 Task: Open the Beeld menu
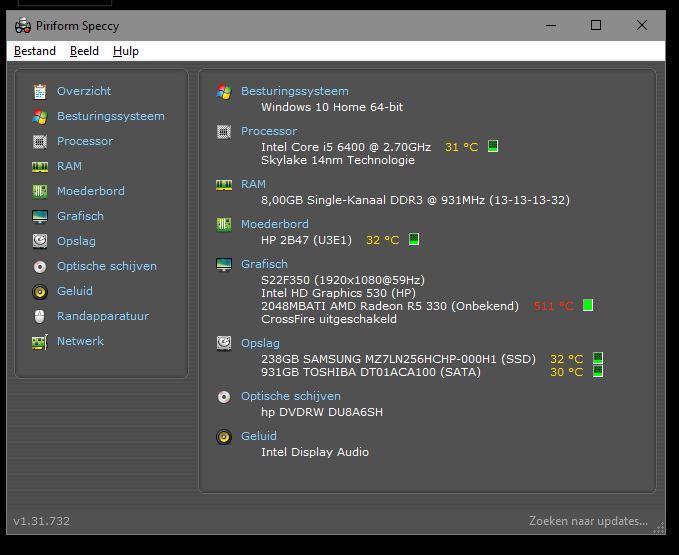click(x=84, y=51)
